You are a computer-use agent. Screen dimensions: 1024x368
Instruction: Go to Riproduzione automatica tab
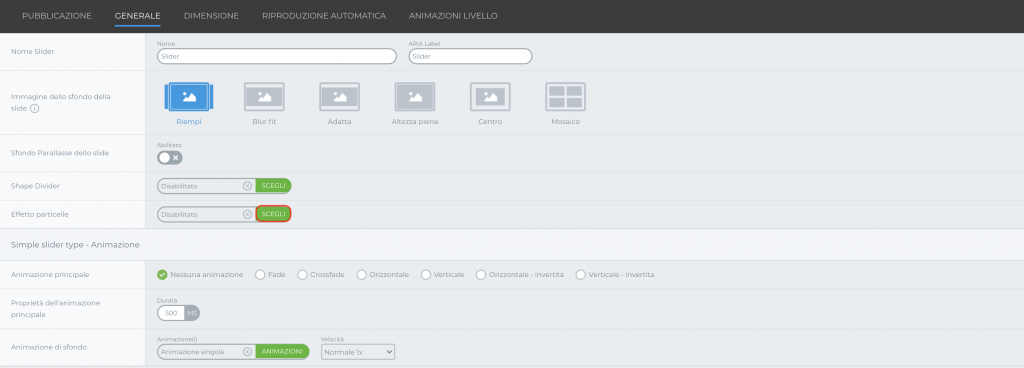pyautogui.click(x=324, y=16)
